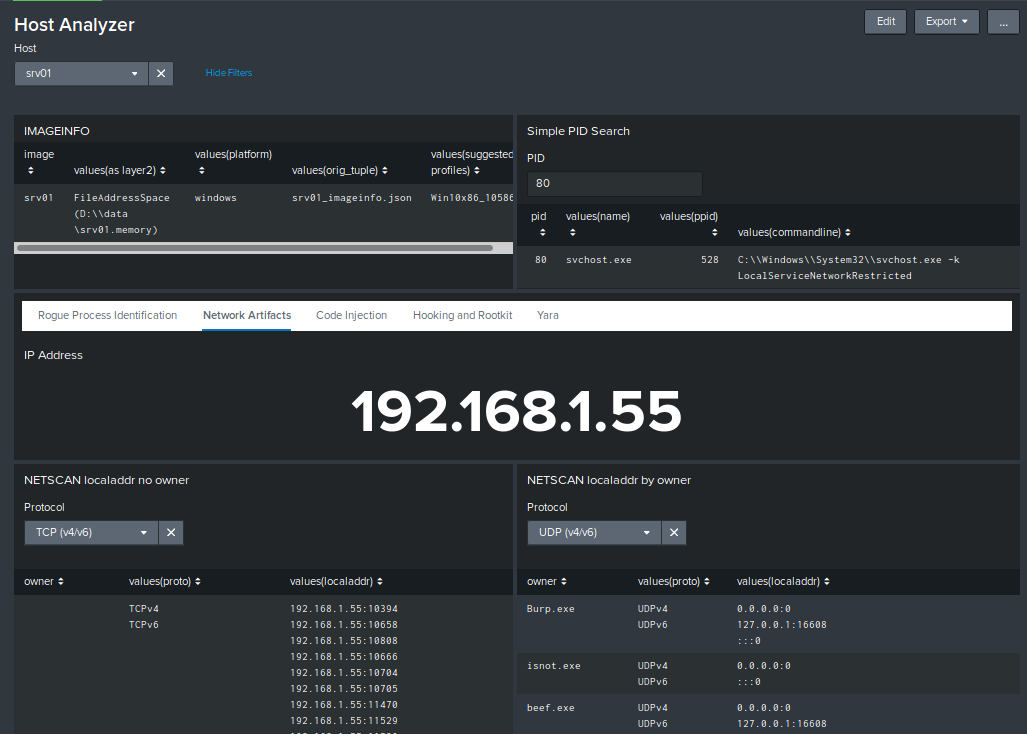Open TCP (v4/v6) protocol dropdown
This screenshot has height=734, width=1027.
[91, 532]
